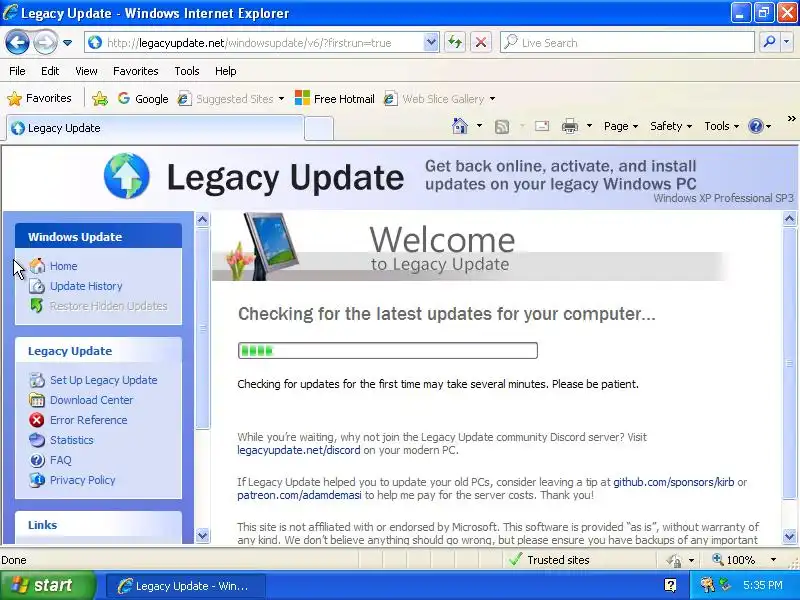The width and height of the screenshot is (800, 600).
Task: Click sidebar scrollbar down arrow
Action: click(x=203, y=535)
